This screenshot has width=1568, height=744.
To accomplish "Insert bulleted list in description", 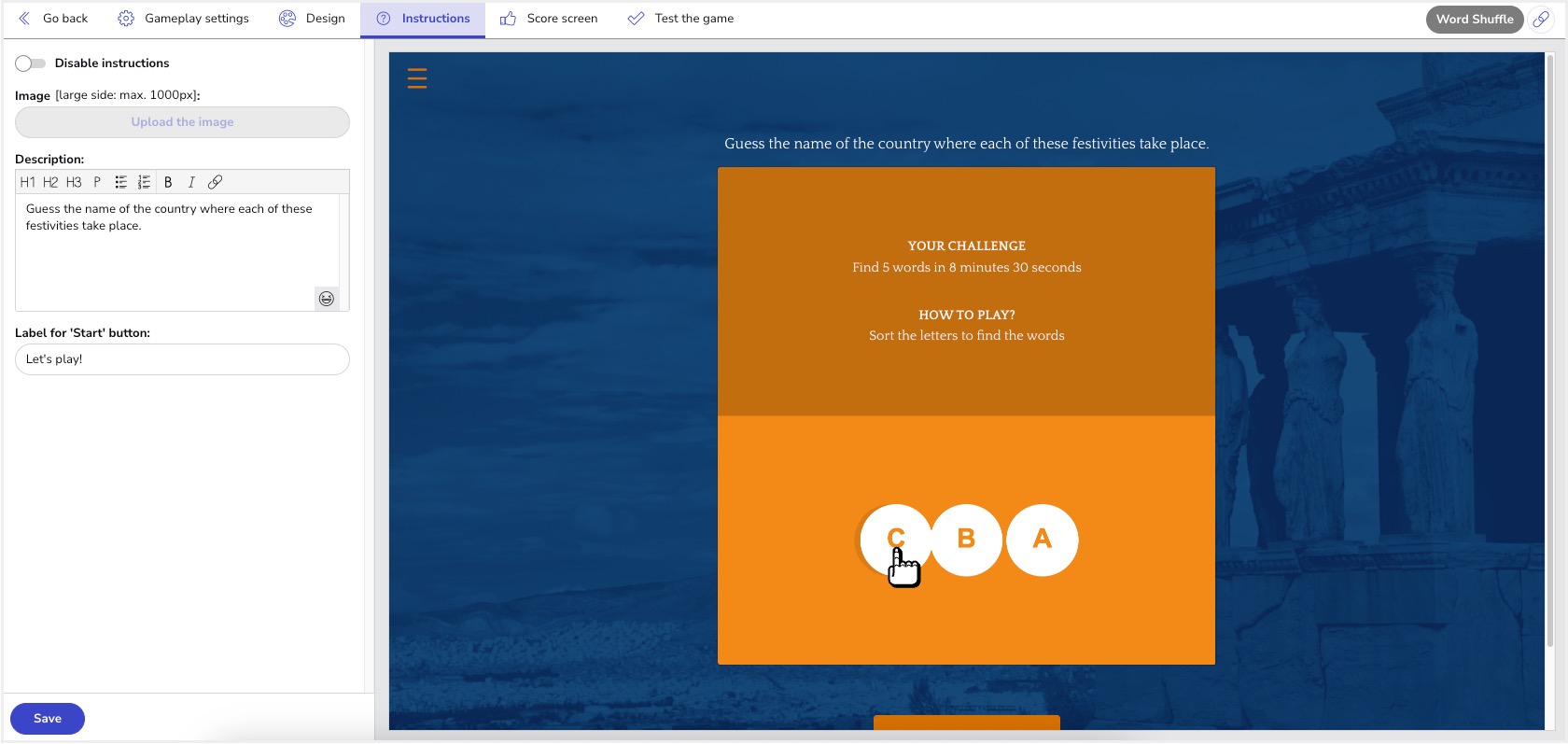I will pyautogui.click(x=120, y=182).
